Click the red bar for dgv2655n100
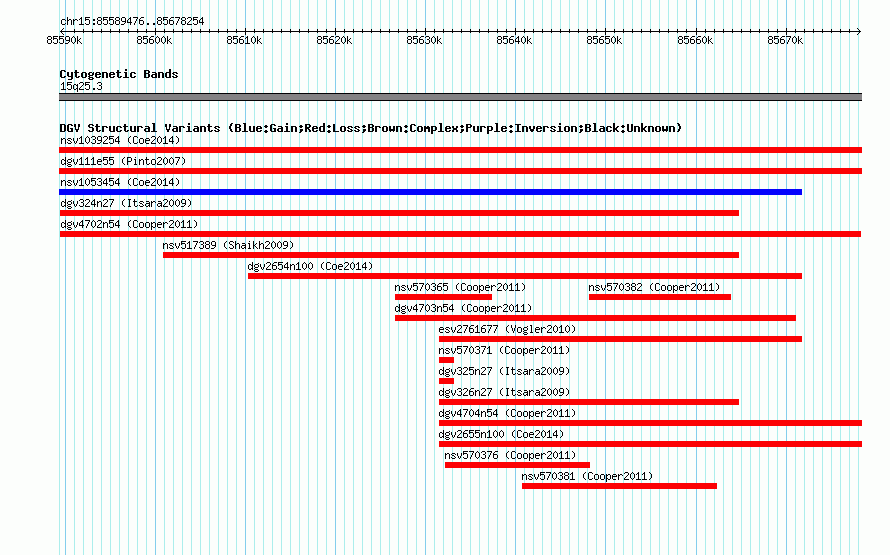This screenshot has height=555, width=890. (650, 444)
